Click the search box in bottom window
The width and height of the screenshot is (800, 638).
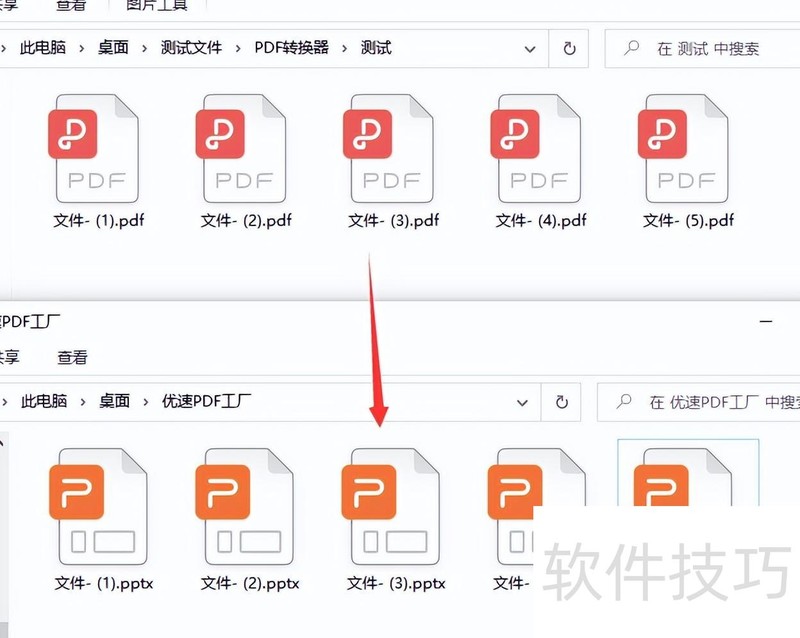(700, 402)
